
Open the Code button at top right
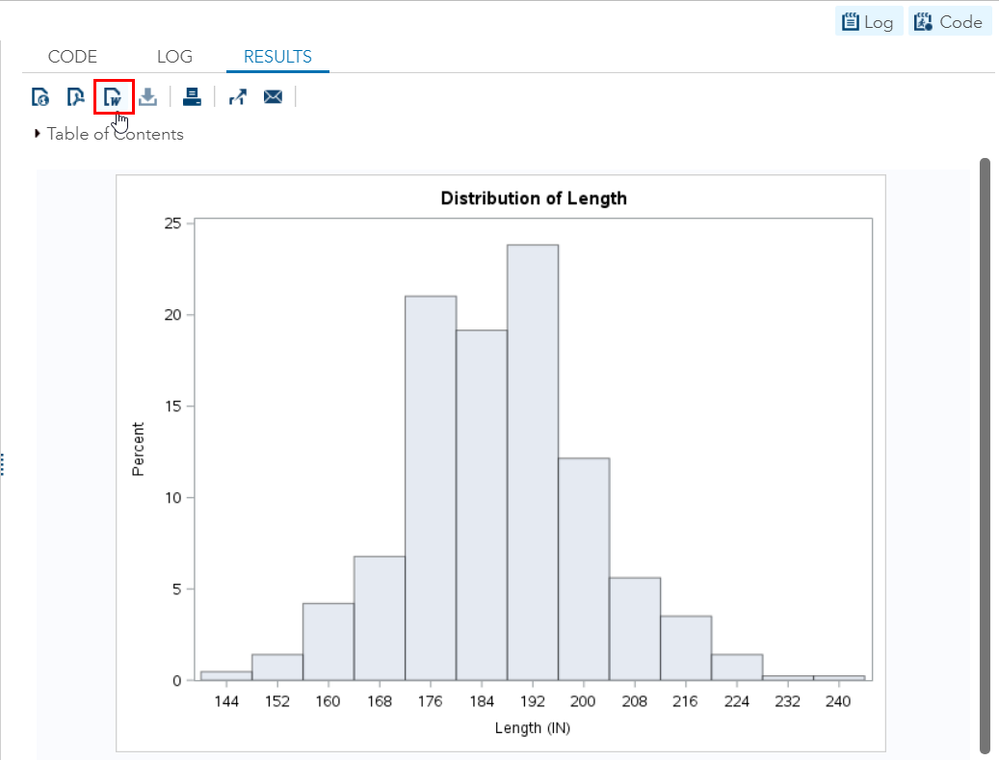click(x=949, y=22)
